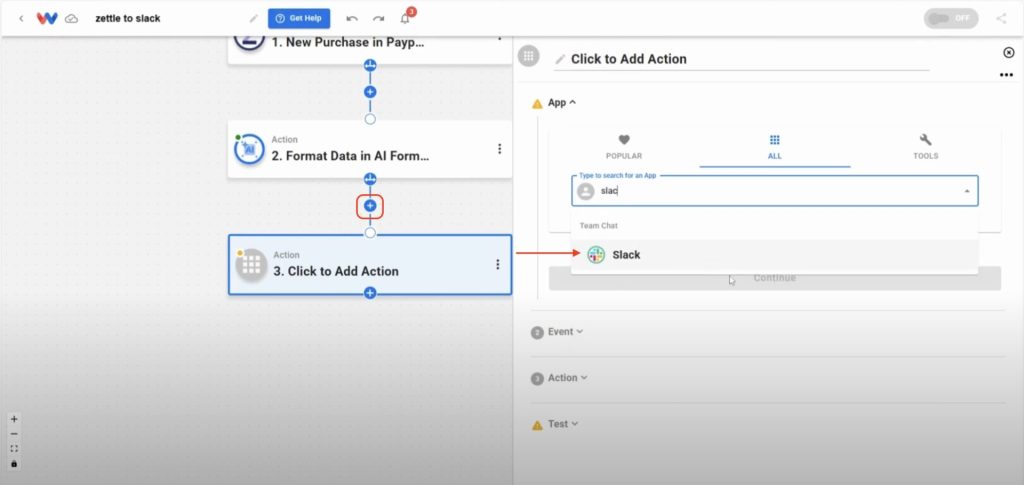Lock the canvas with padlock icon
1024x485 pixels.
click(14, 463)
